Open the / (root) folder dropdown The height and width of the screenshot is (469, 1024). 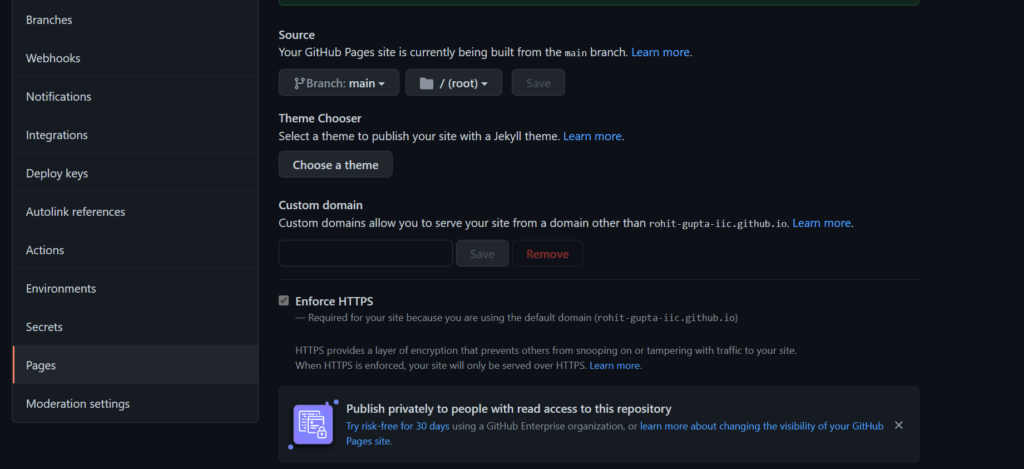click(x=454, y=83)
